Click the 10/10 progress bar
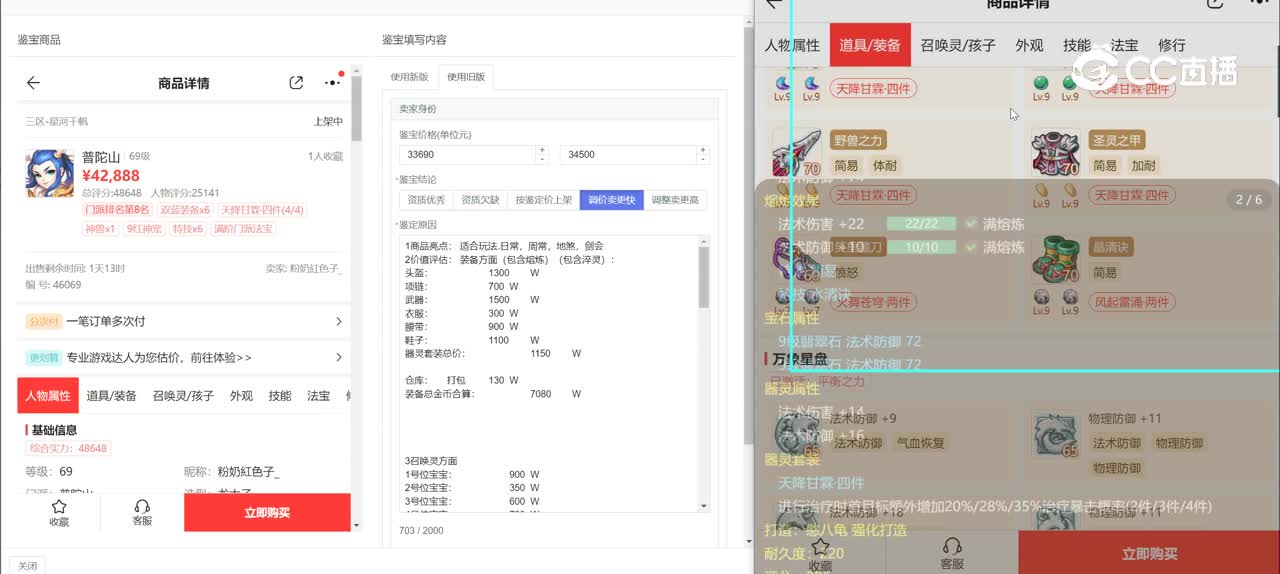 pos(921,247)
